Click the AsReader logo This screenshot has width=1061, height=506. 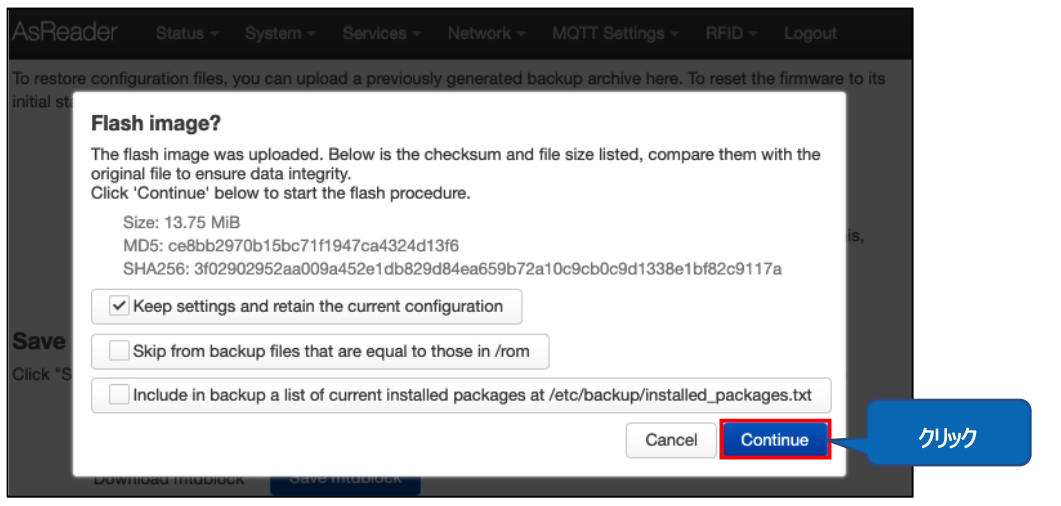pos(64,32)
